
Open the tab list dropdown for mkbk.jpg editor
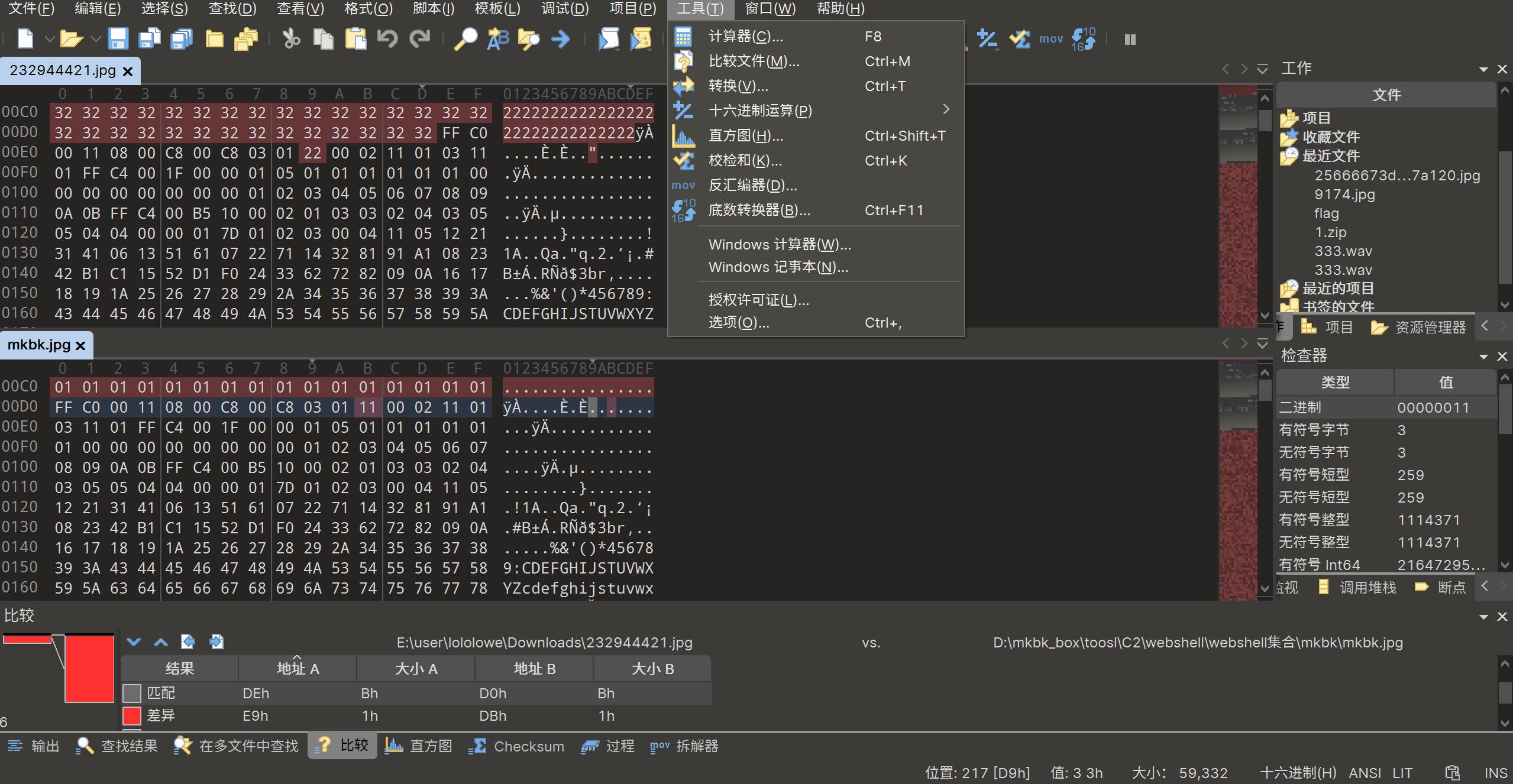point(1262,344)
